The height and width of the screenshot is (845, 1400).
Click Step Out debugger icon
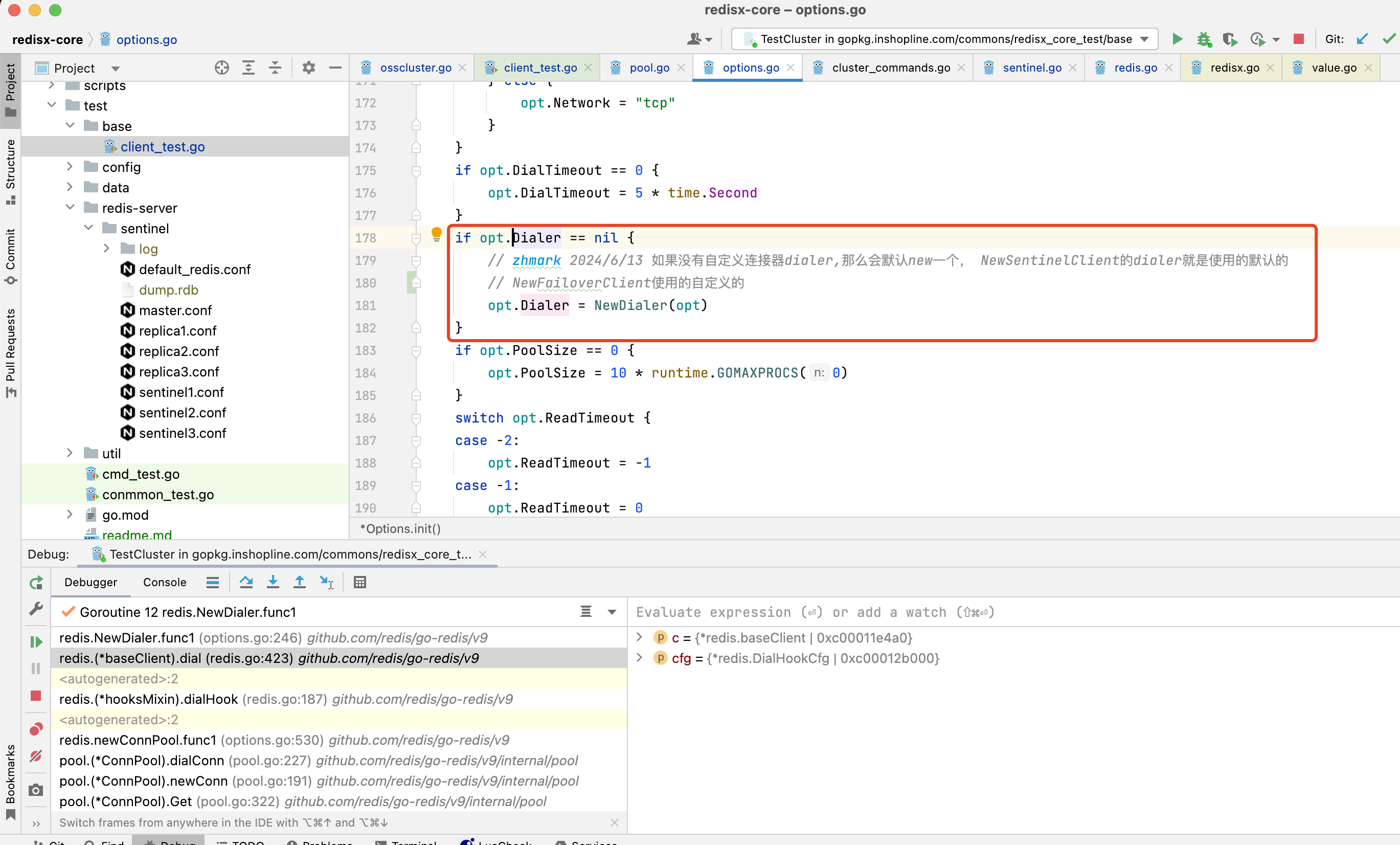pyautogui.click(x=300, y=582)
